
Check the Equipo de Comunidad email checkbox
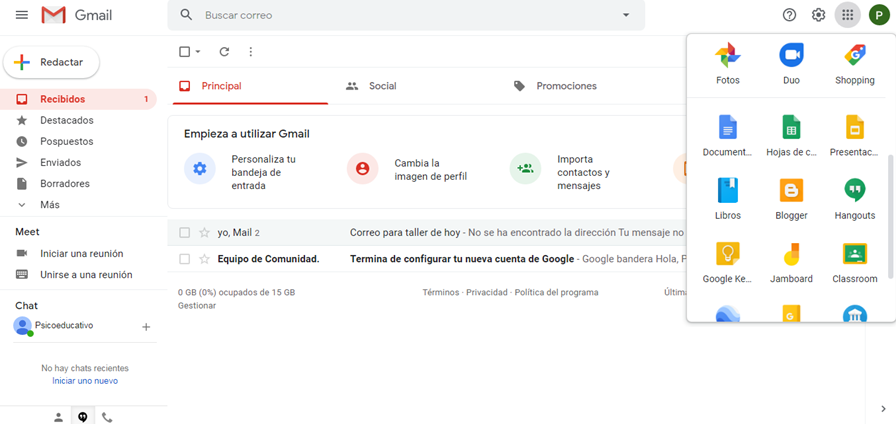[184, 259]
